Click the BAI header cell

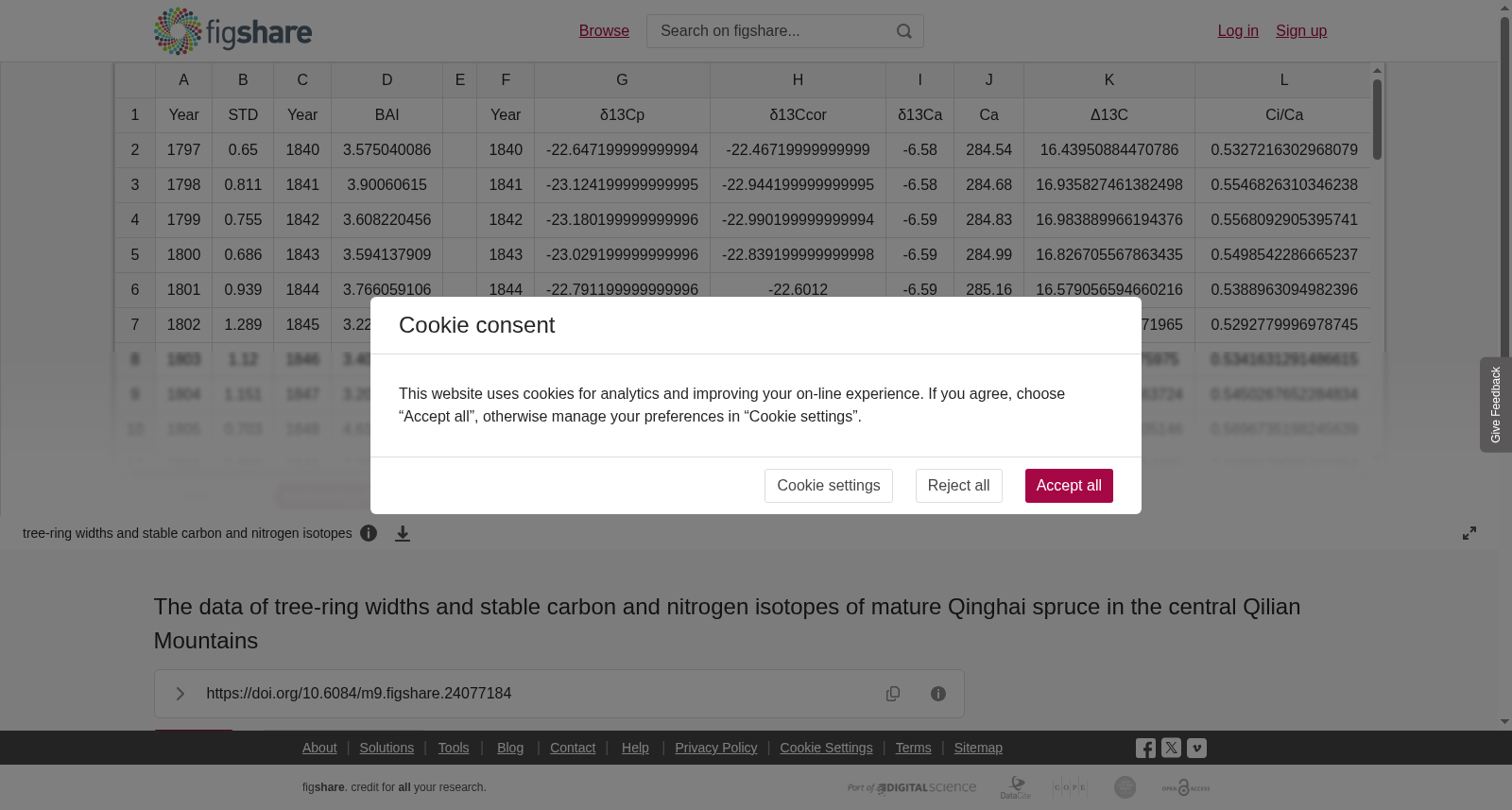(x=387, y=115)
